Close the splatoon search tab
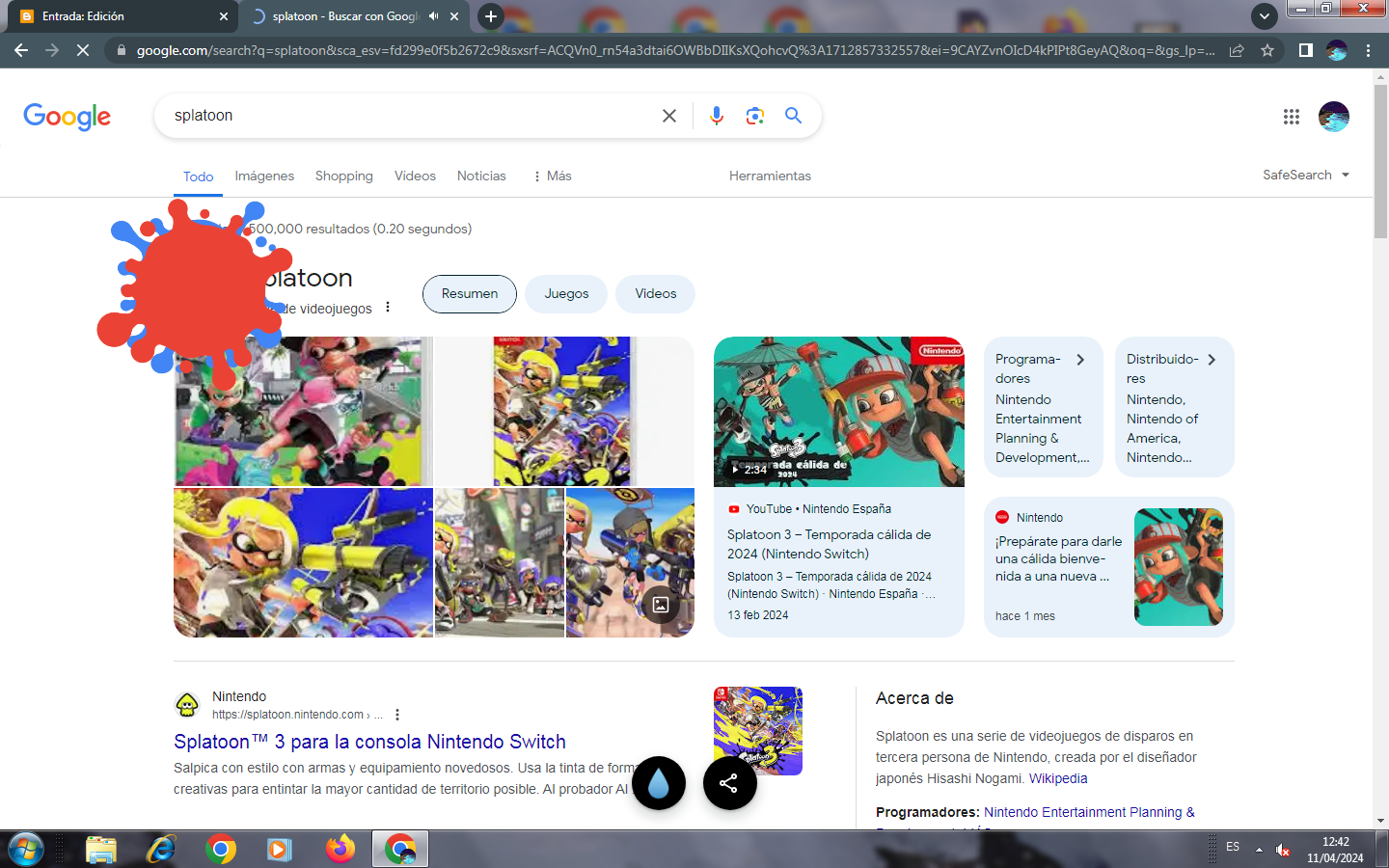1389x868 pixels. (x=454, y=16)
